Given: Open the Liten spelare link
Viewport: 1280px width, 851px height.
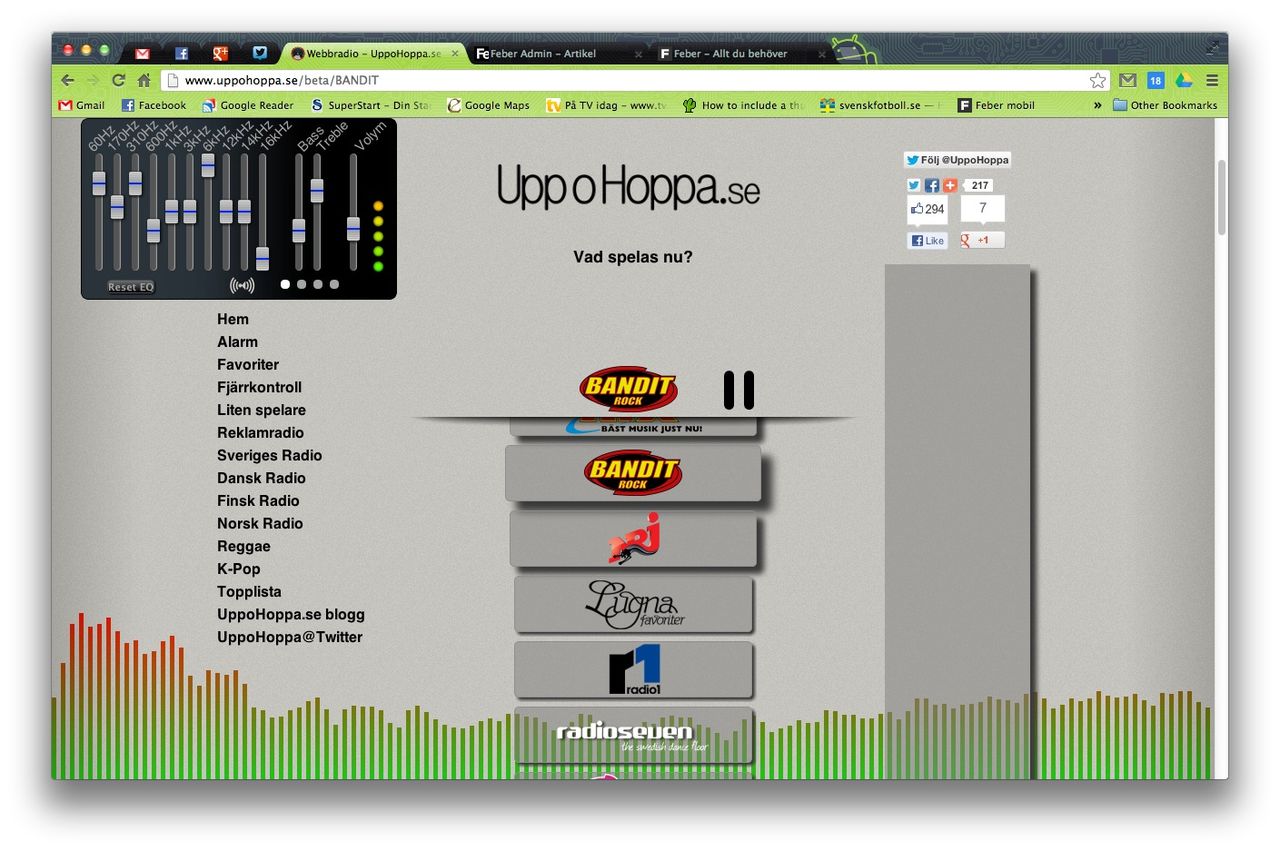Looking at the screenshot, I should point(261,410).
